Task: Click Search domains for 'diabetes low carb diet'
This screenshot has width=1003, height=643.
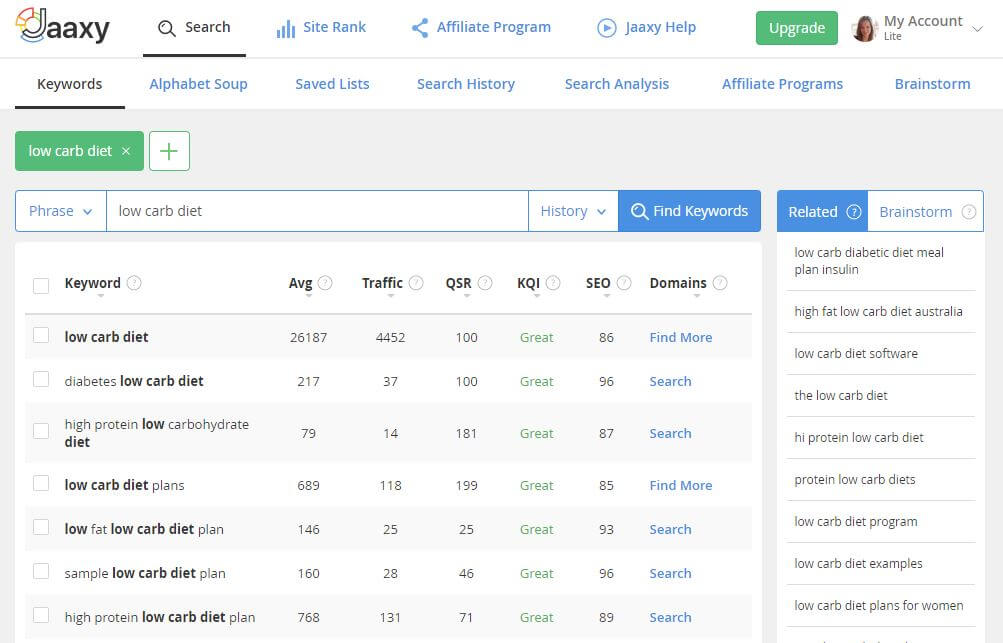Action: (x=670, y=381)
